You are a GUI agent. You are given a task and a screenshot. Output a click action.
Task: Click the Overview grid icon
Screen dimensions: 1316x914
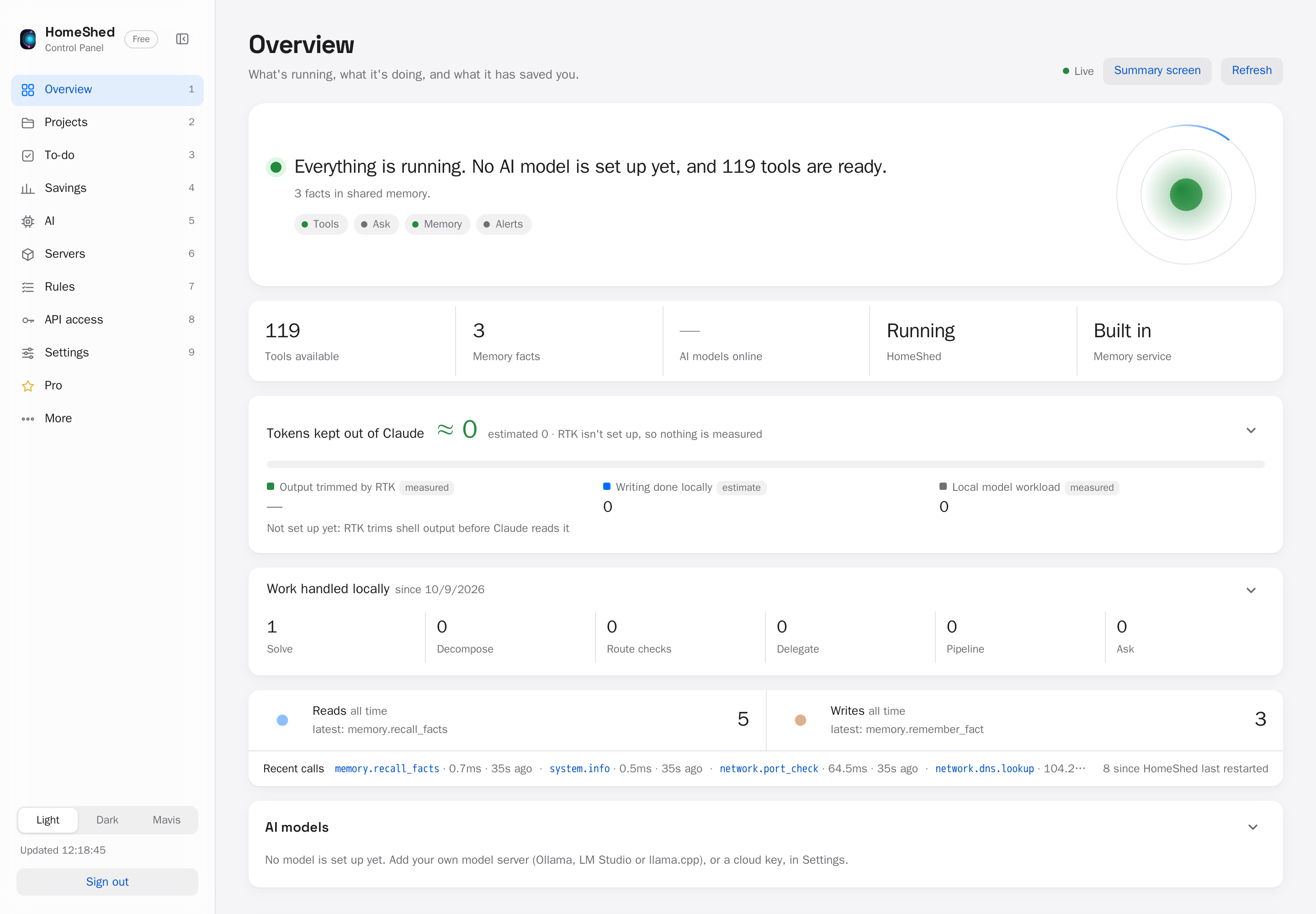[27, 90]
